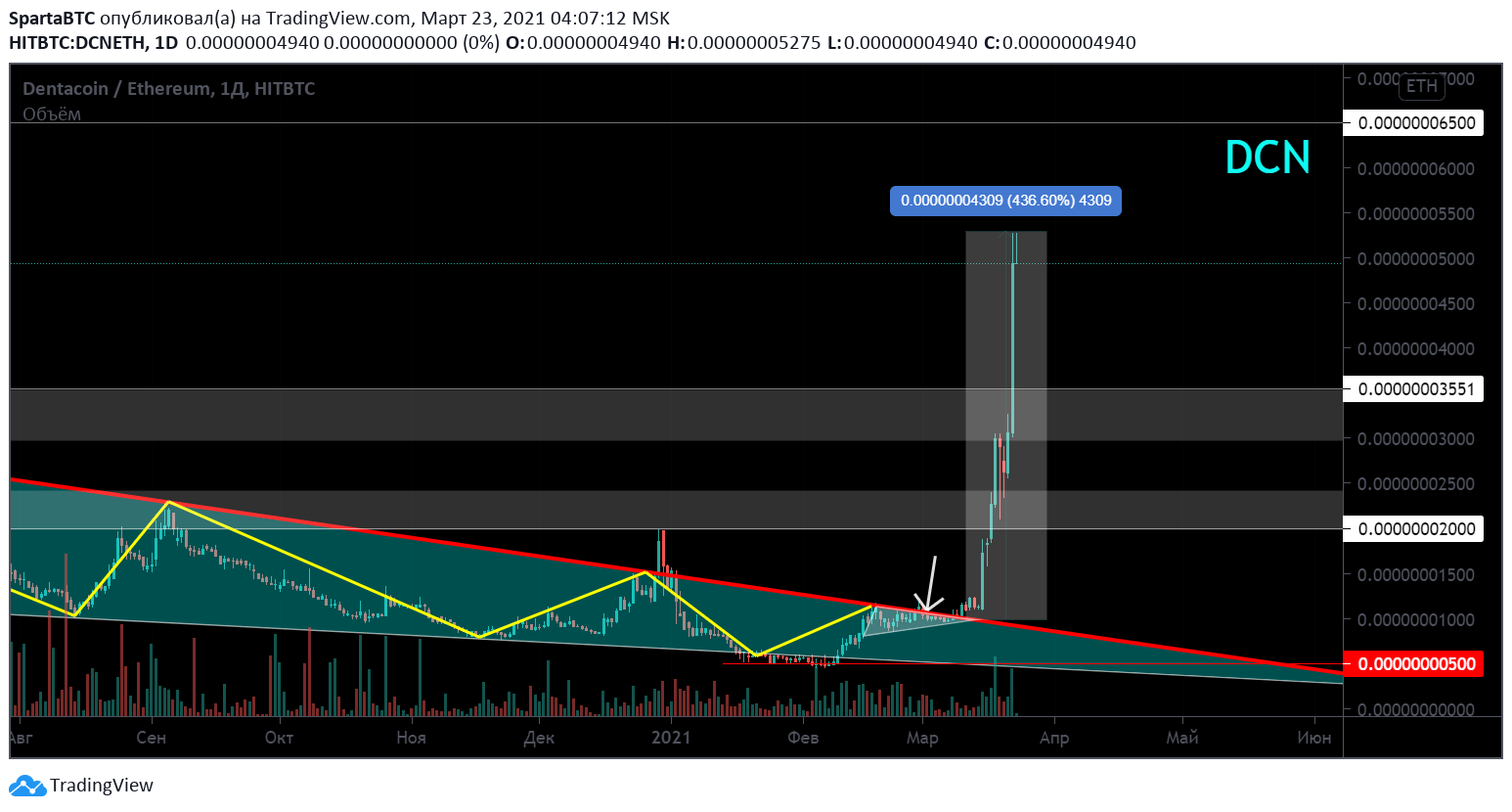The width and height of the screenshot is (1512, 812).
Task: Click the Июн month label on time axis
Action: tap(1313, 738)
